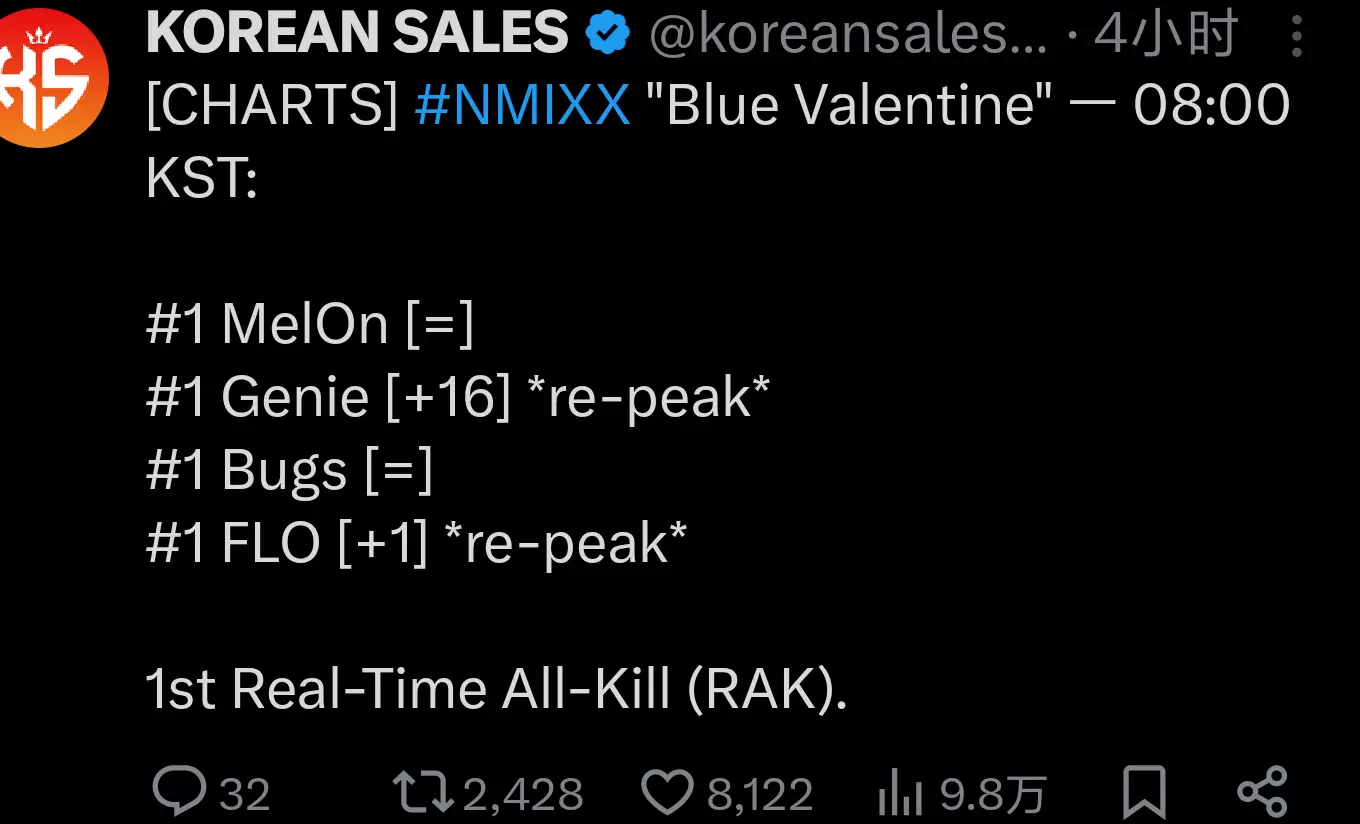Open the #NMIXX hashtag

[x=522, y=105]
